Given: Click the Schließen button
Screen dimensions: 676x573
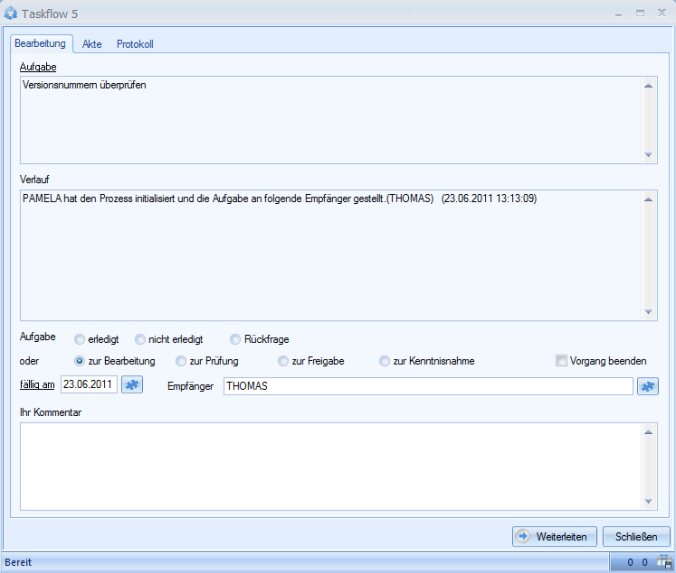Looking at the screenshot, I should (635, 536).
